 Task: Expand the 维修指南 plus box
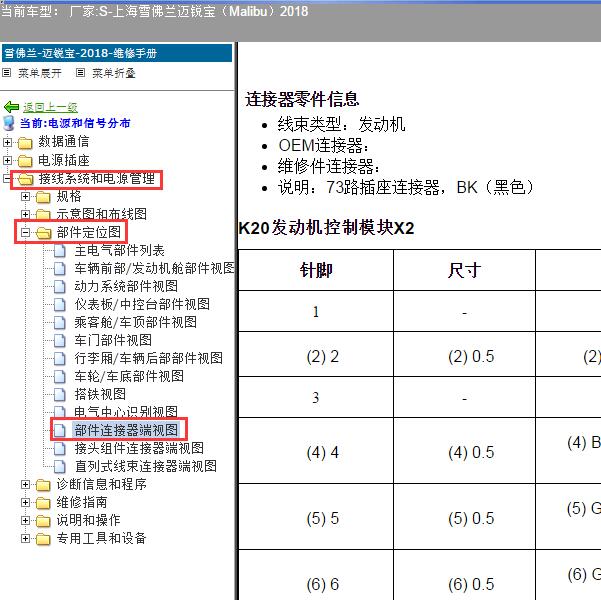coord(25,502)
